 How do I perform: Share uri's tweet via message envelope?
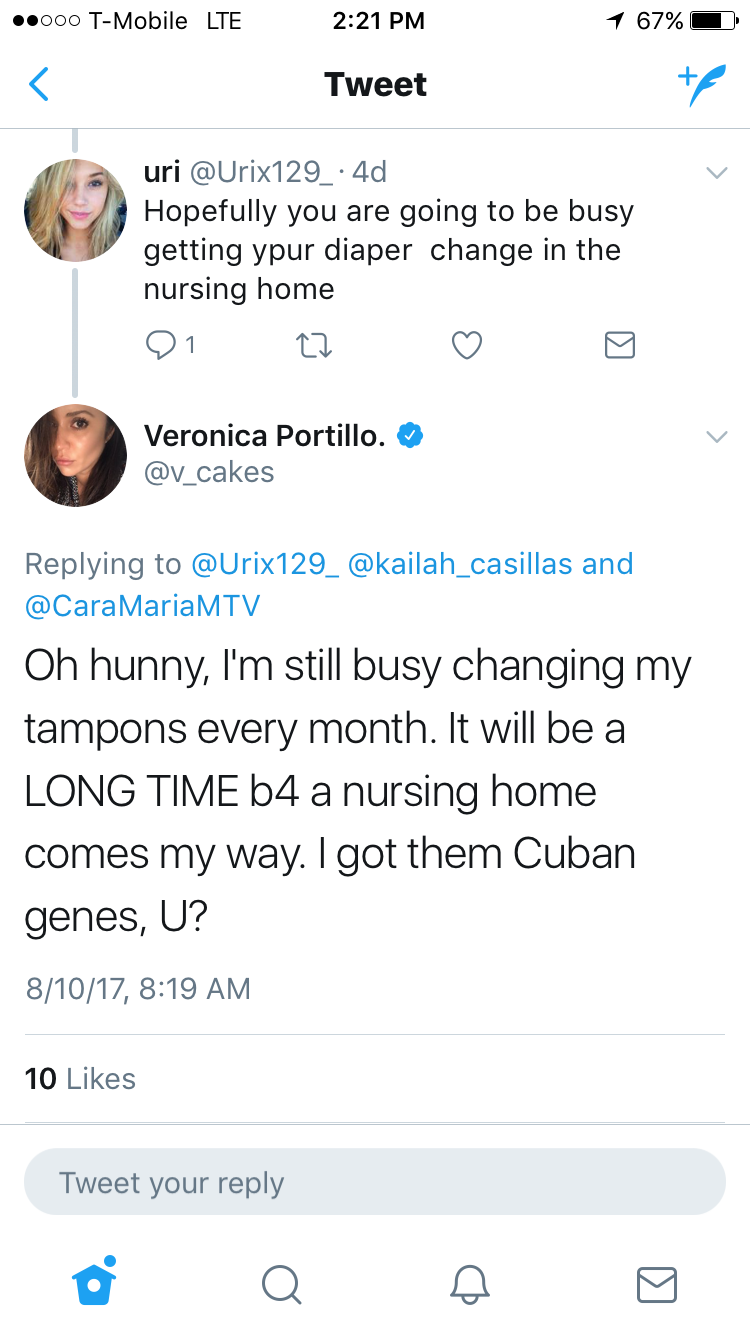(620, 345)
